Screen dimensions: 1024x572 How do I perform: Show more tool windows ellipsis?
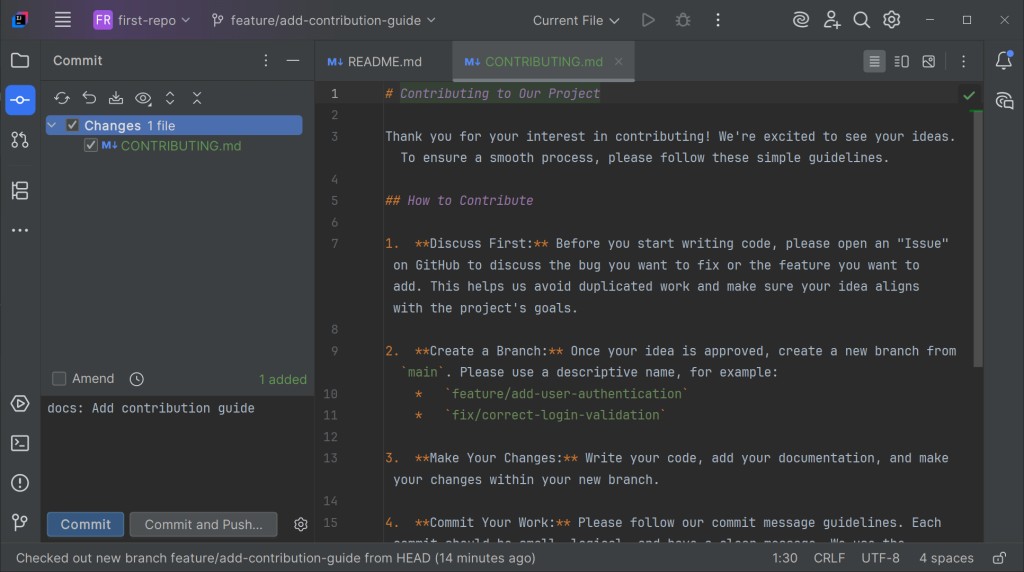point(20,230)
